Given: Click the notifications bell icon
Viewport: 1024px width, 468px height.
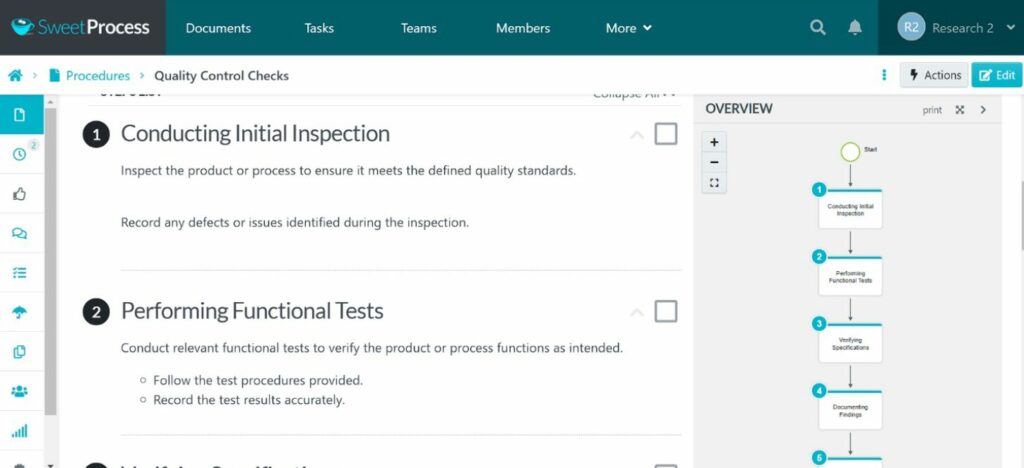Looking at the screenshot, I should point(855,28).
